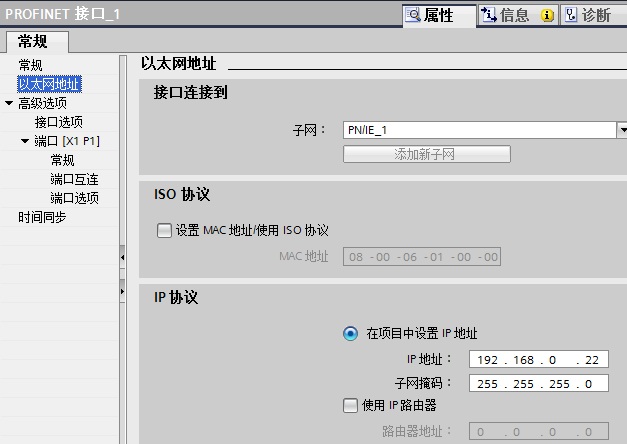The width and height of the screenshot is (627, 444).
Task: Click the IP 地址 field 192.168.0.22
Action: click(539, 359)
